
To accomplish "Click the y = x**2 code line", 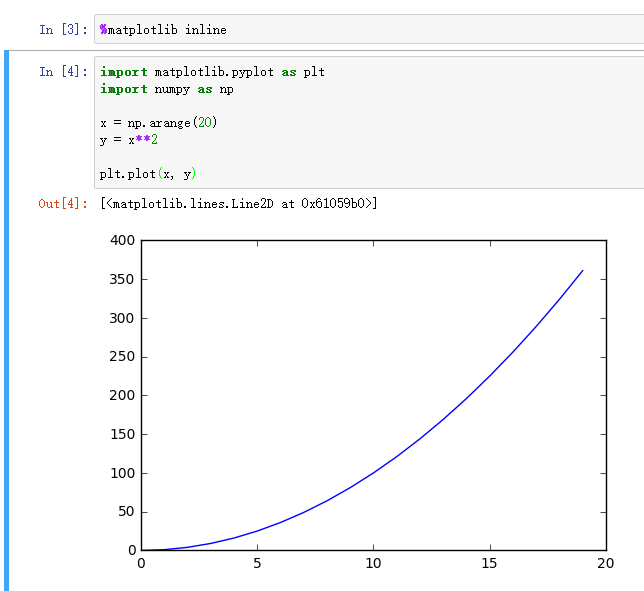I will [129, 140].
